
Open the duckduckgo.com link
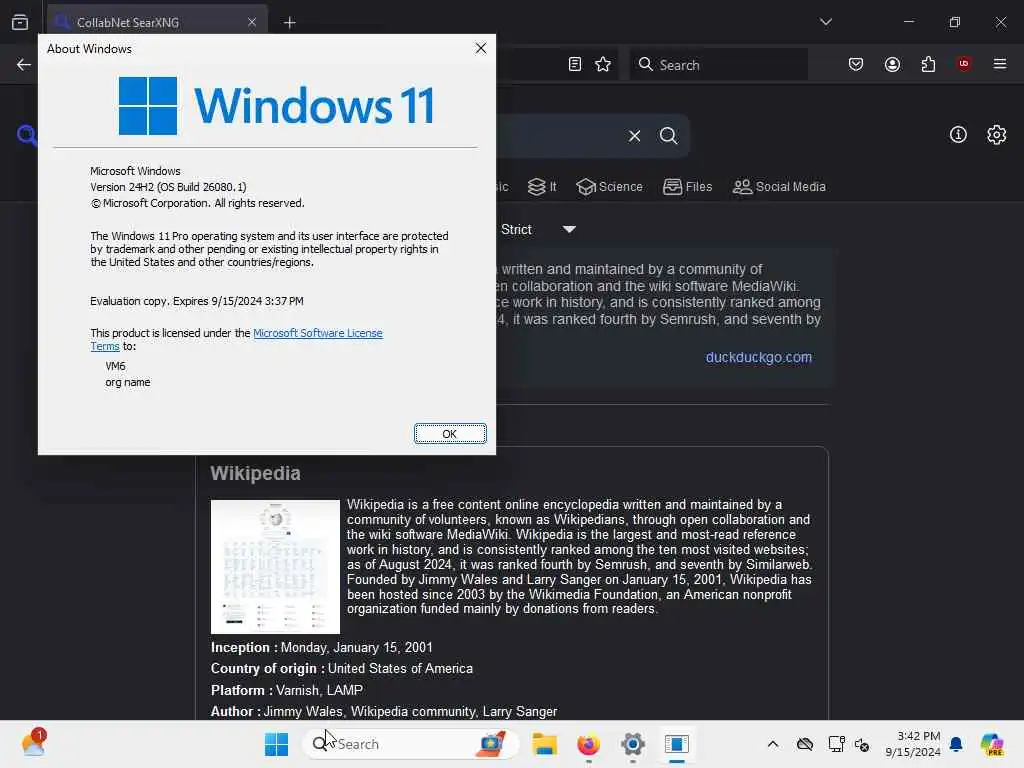click(x=759, y=357)
